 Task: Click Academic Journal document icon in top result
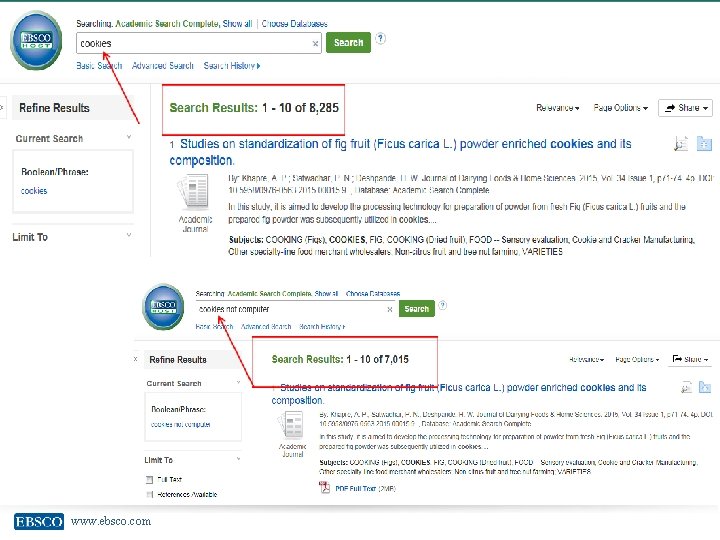tap(193, 192)
